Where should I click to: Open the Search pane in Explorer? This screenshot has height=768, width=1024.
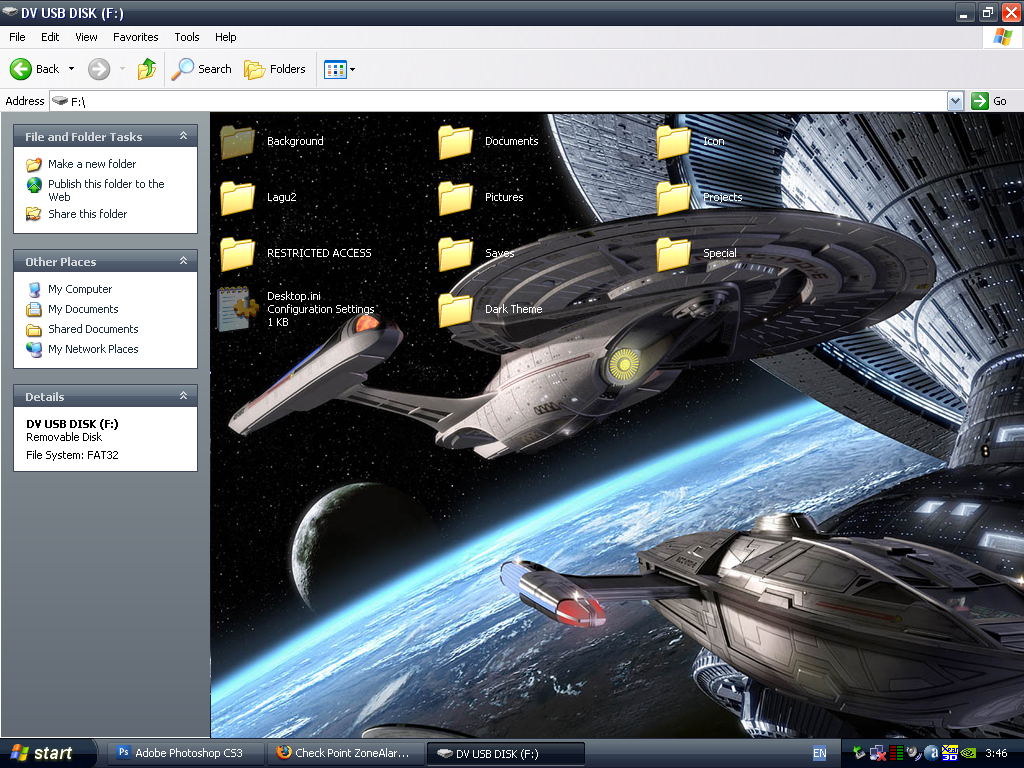coord(201,69)
